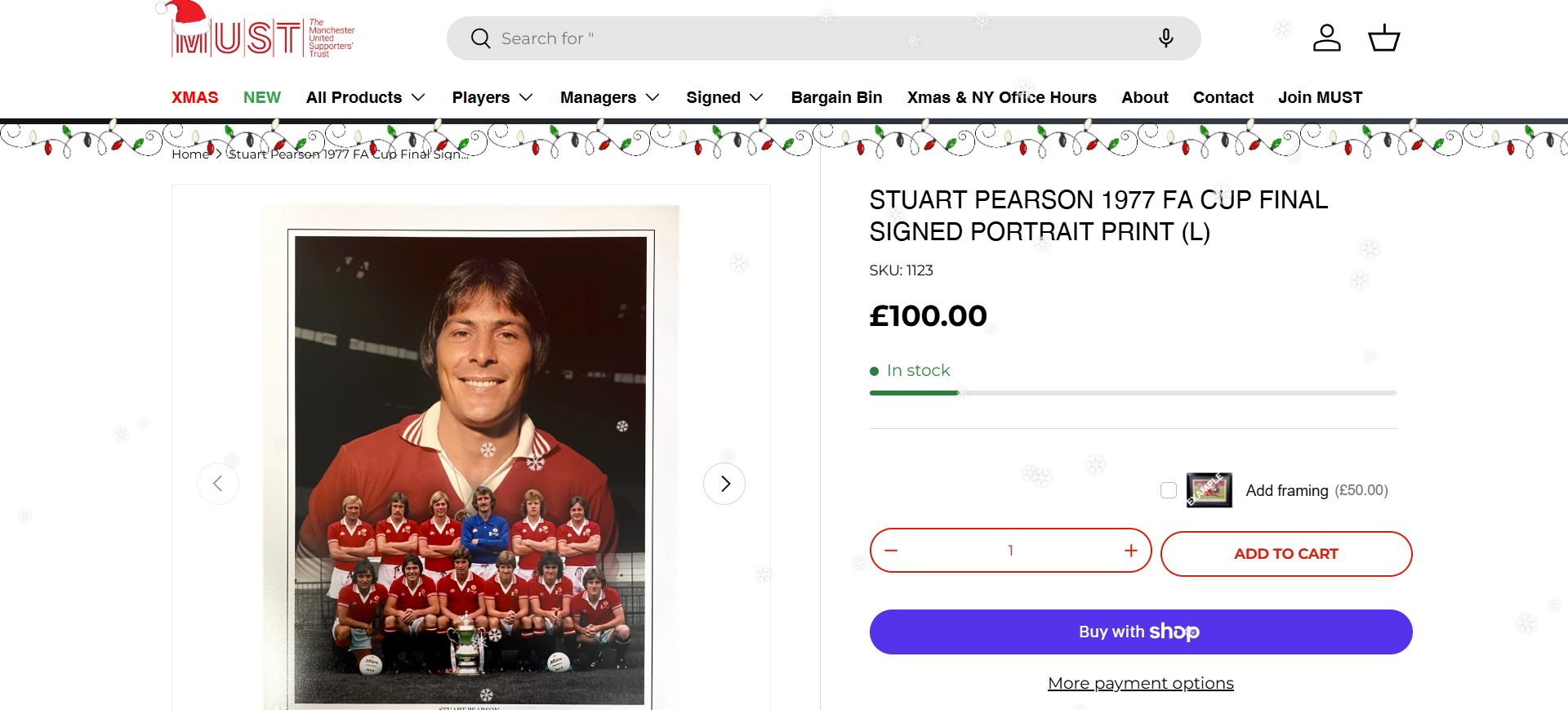Image resolution: width=1568 pixels, height=710 pixels.
Task: Follow the More payment options link
Action: click(1140, 683)
